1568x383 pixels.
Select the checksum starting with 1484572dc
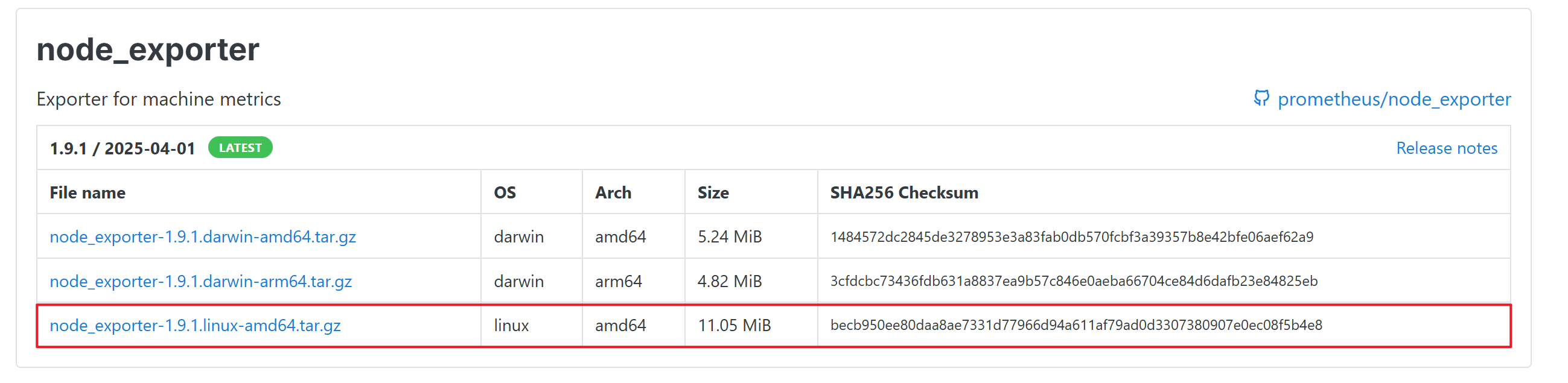[x=1071, y=236]
